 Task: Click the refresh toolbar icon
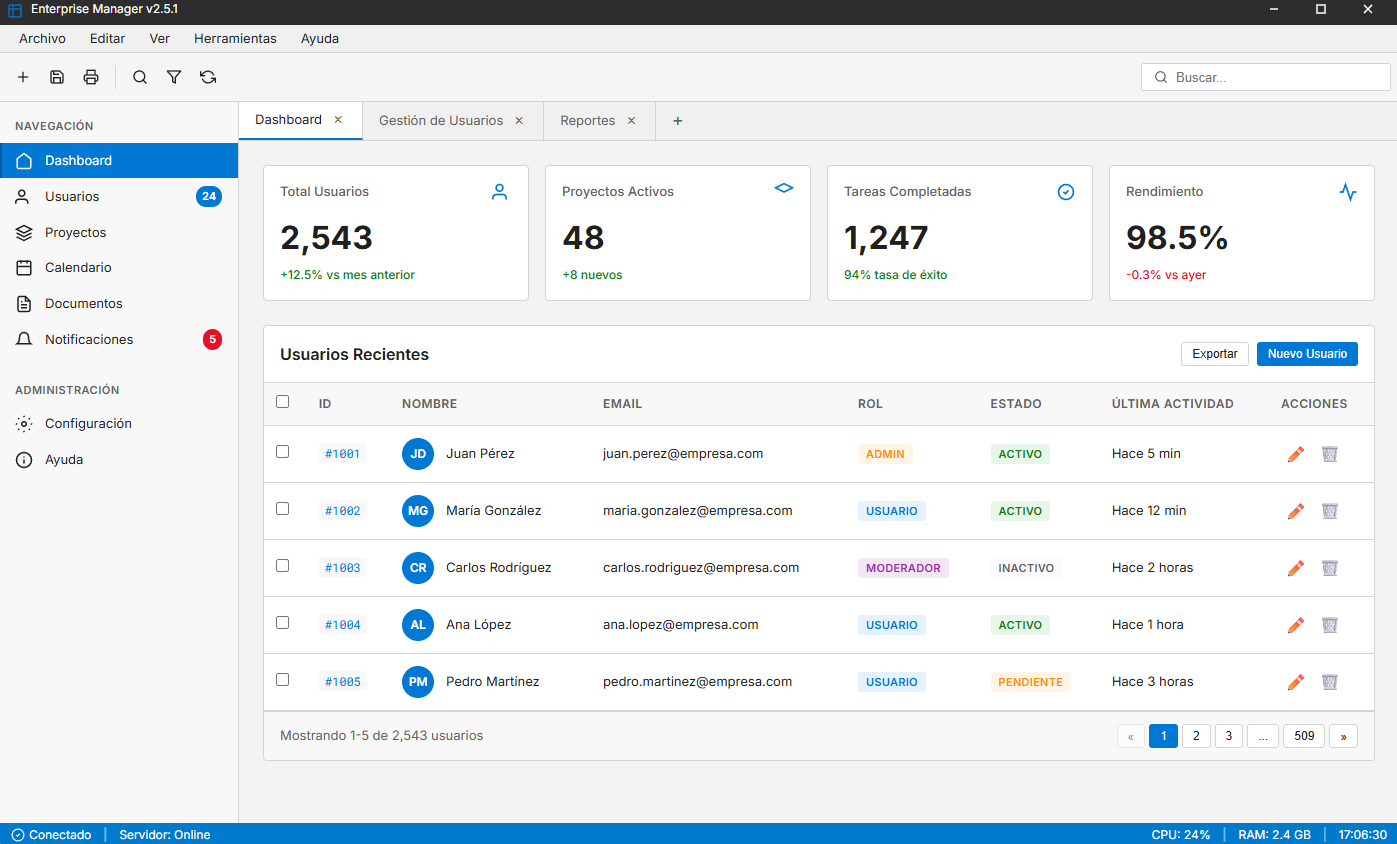click(208, 77)
